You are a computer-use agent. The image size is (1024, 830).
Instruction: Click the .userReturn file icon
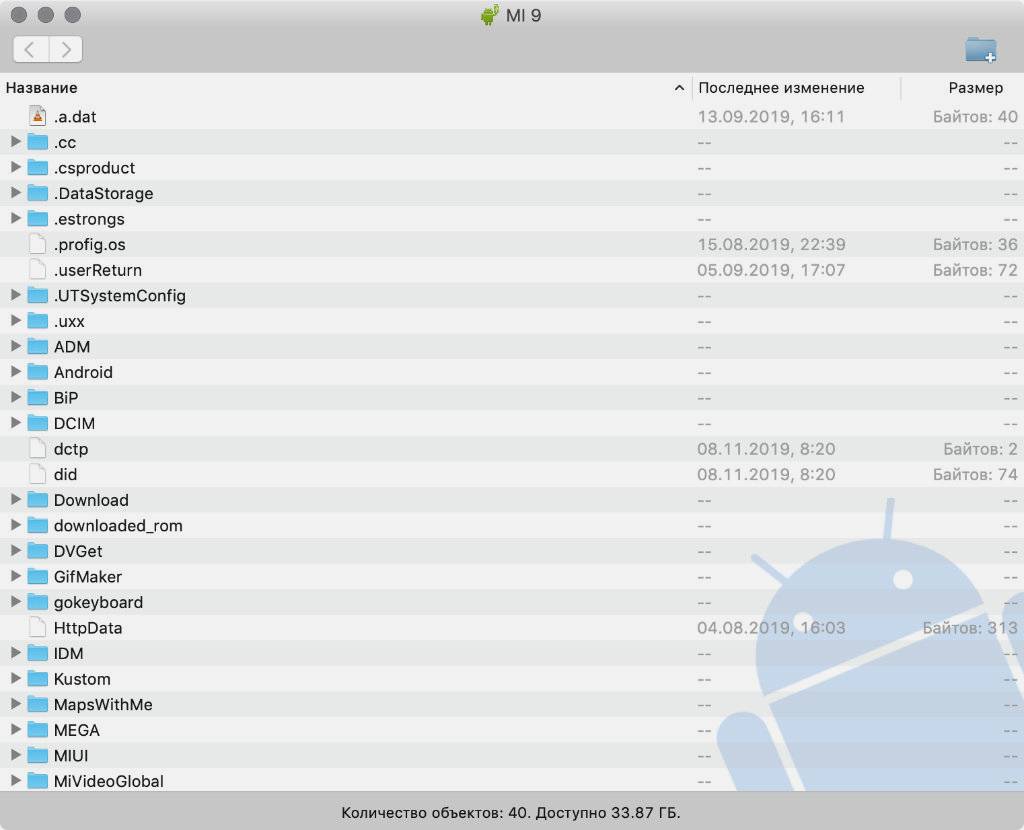(x=38, y=270)
